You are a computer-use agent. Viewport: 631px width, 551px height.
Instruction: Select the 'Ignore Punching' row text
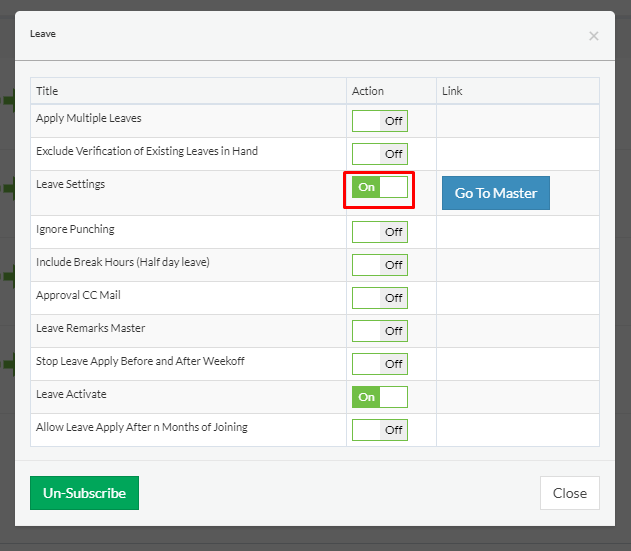point(75,229)
